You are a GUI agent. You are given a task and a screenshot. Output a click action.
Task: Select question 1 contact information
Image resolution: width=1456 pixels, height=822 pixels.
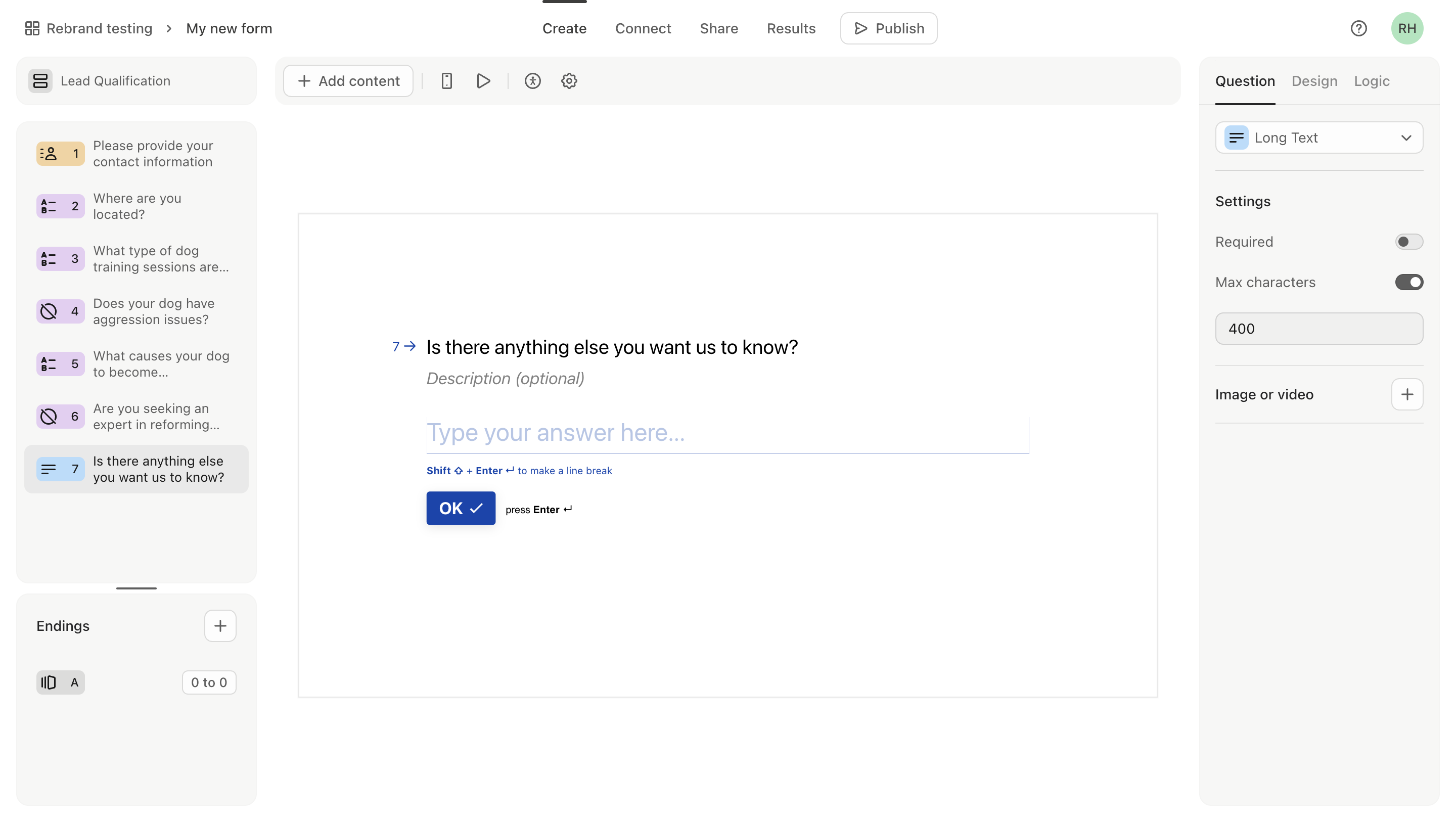136,154
